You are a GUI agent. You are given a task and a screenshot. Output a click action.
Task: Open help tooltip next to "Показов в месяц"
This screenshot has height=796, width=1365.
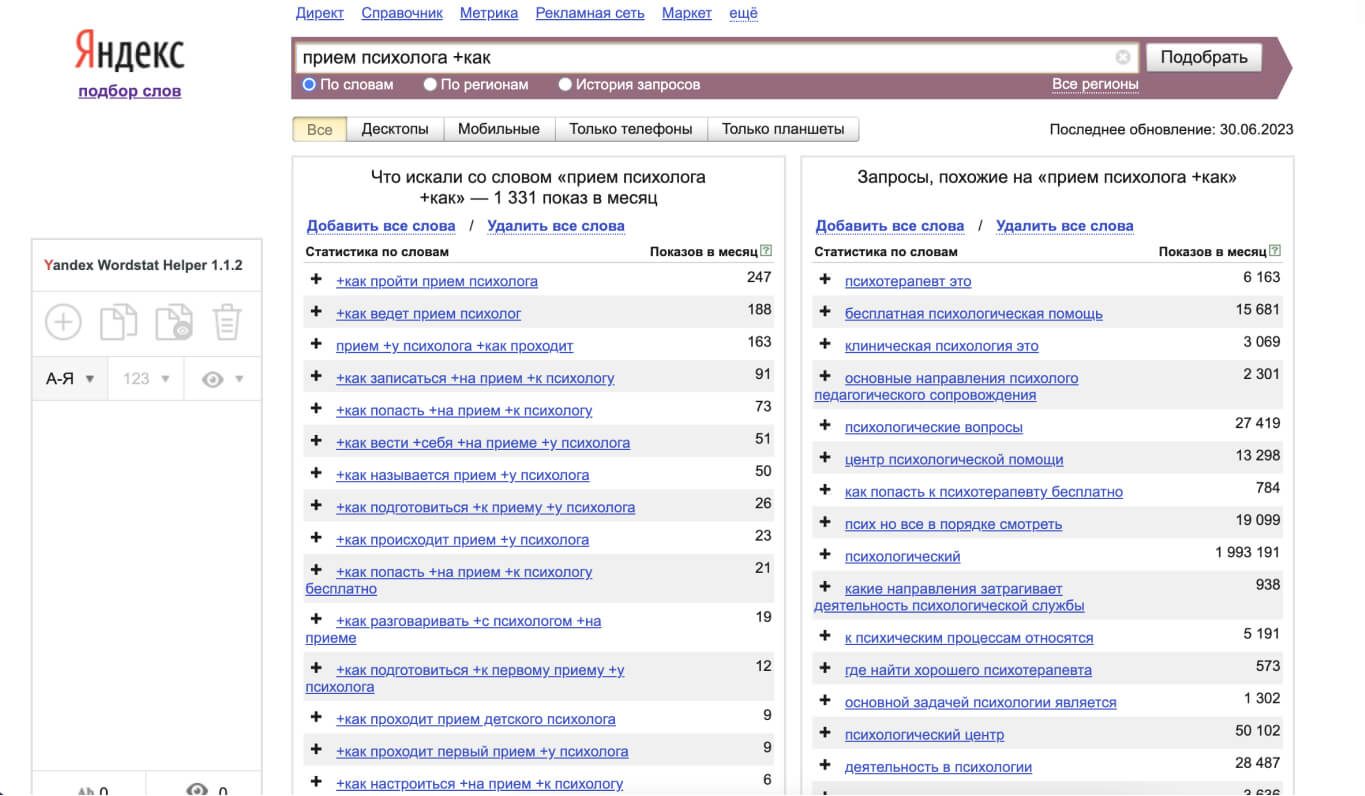(766, 251)
